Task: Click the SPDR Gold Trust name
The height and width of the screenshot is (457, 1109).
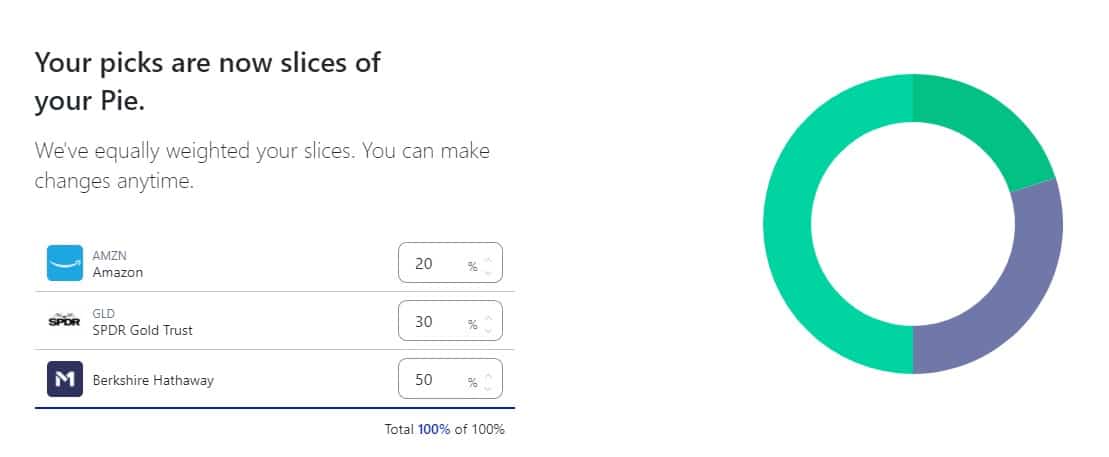Action: pyautogui.click(x=142, y=330)
